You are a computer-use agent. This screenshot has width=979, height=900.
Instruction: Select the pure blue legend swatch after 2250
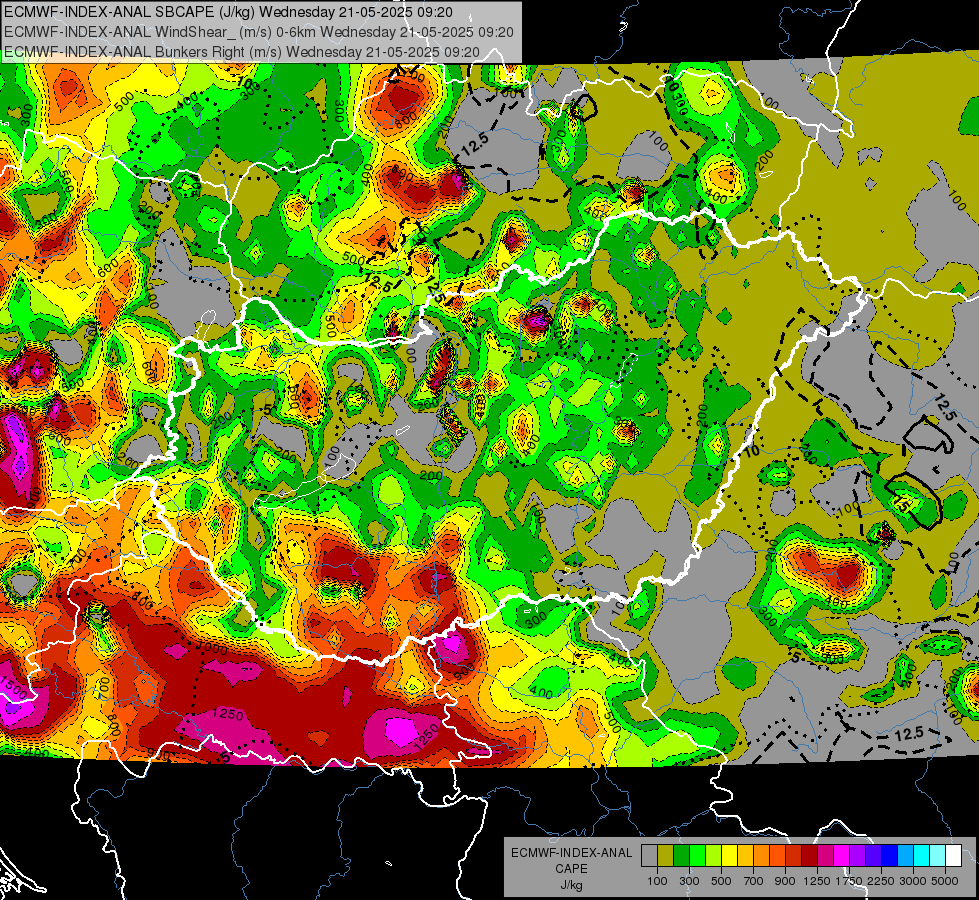(890, 856)
